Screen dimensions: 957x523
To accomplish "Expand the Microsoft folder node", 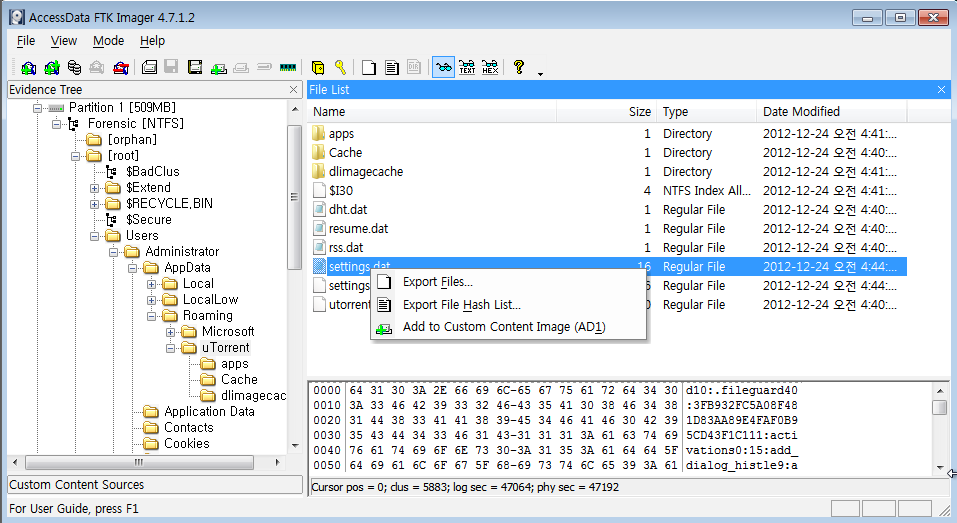I will pyautogui.click(x=170, y=332).
